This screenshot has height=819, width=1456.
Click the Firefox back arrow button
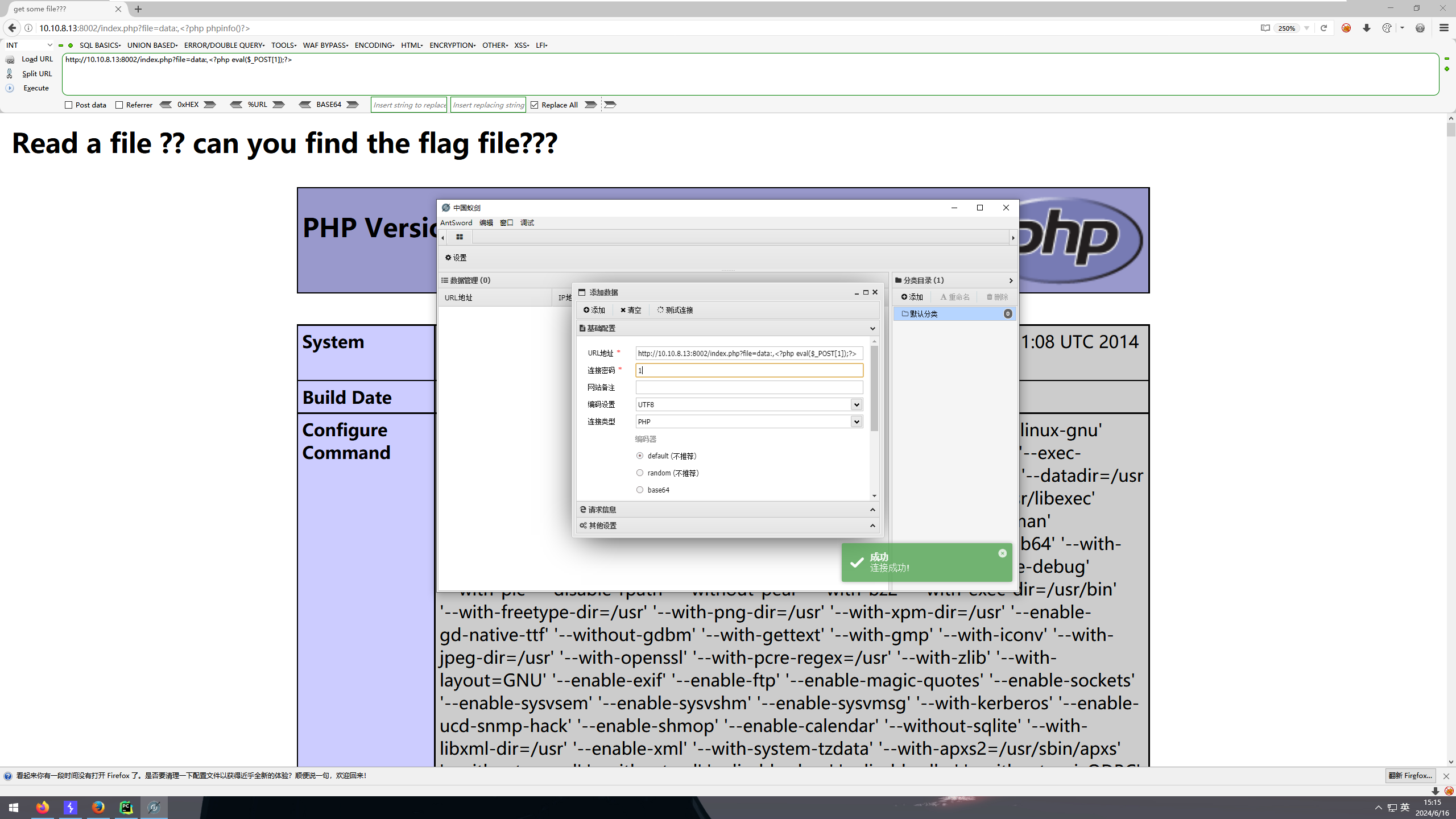tap(12, 28)
